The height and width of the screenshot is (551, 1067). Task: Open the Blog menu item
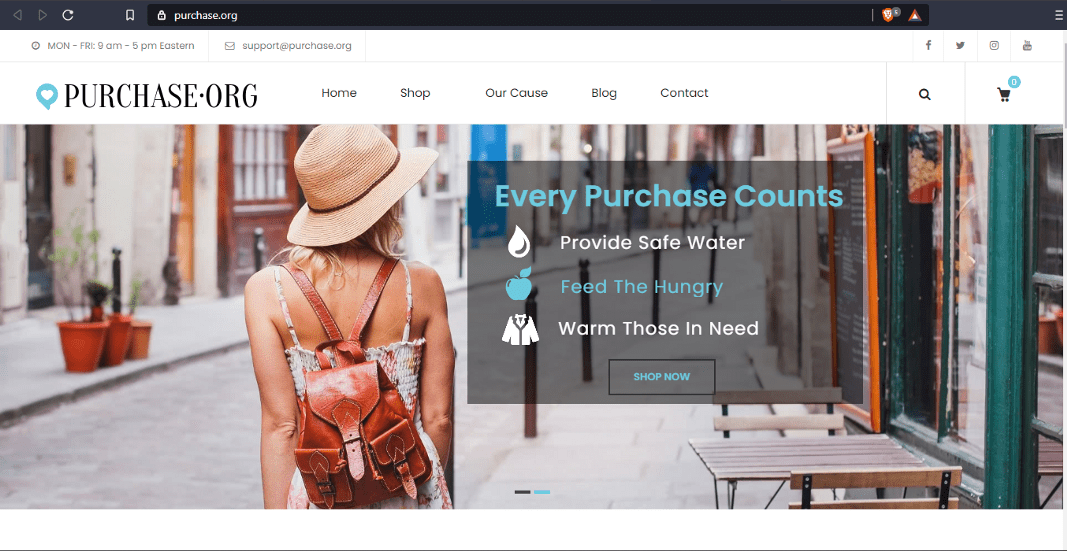(604, 93)
